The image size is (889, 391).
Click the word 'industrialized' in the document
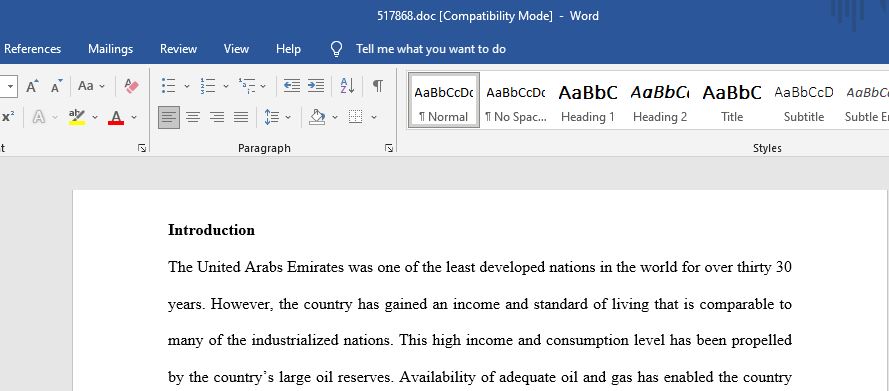tap(296, 341)
